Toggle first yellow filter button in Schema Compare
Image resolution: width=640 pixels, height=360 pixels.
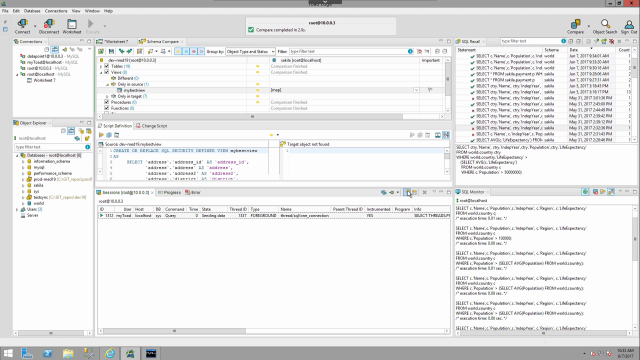(178, 51)
